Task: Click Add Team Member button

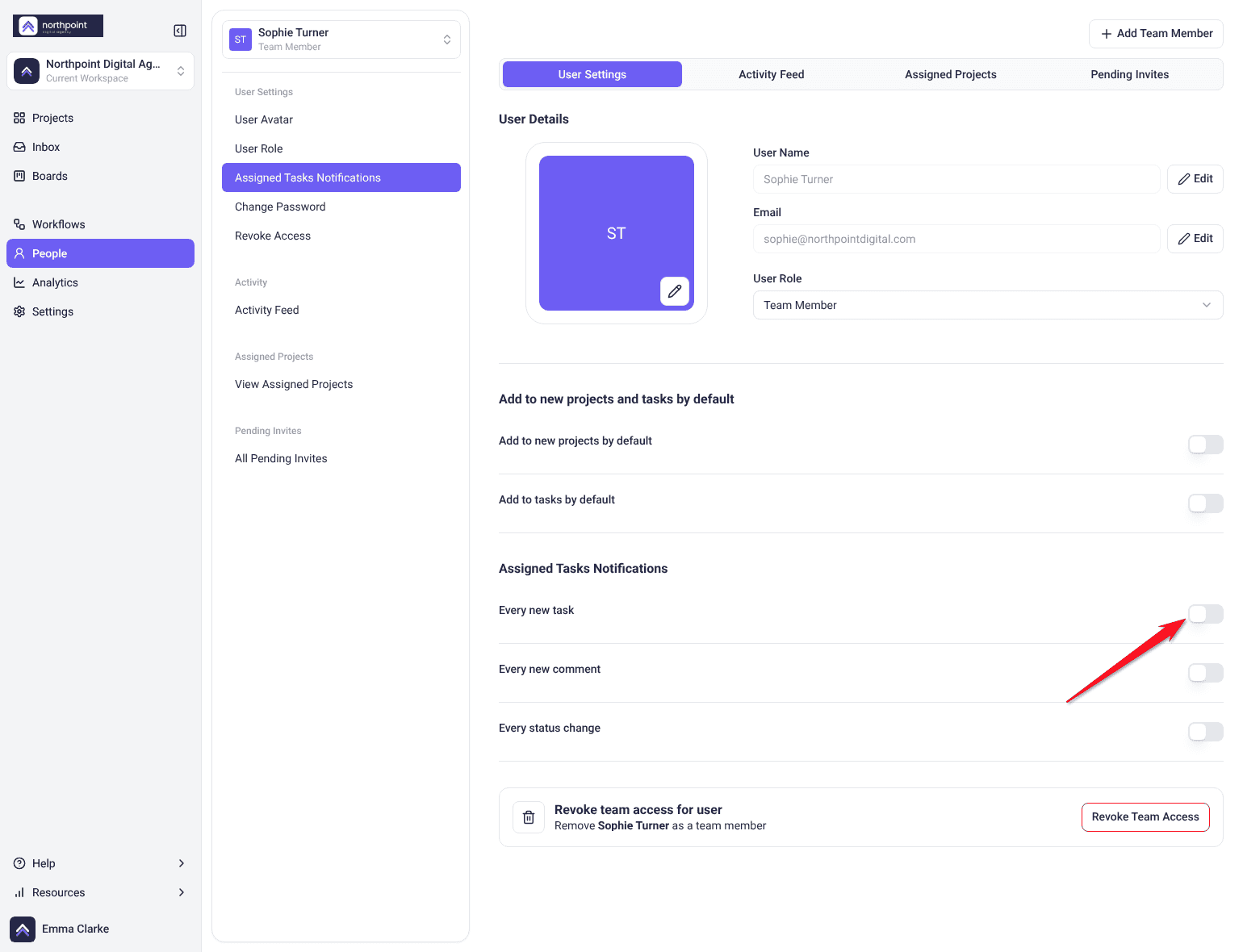Action: coord(1156,34)
